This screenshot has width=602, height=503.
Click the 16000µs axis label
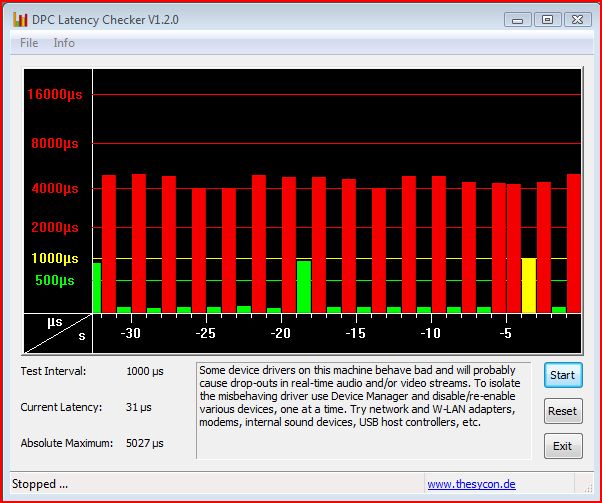tap(55, 94)
